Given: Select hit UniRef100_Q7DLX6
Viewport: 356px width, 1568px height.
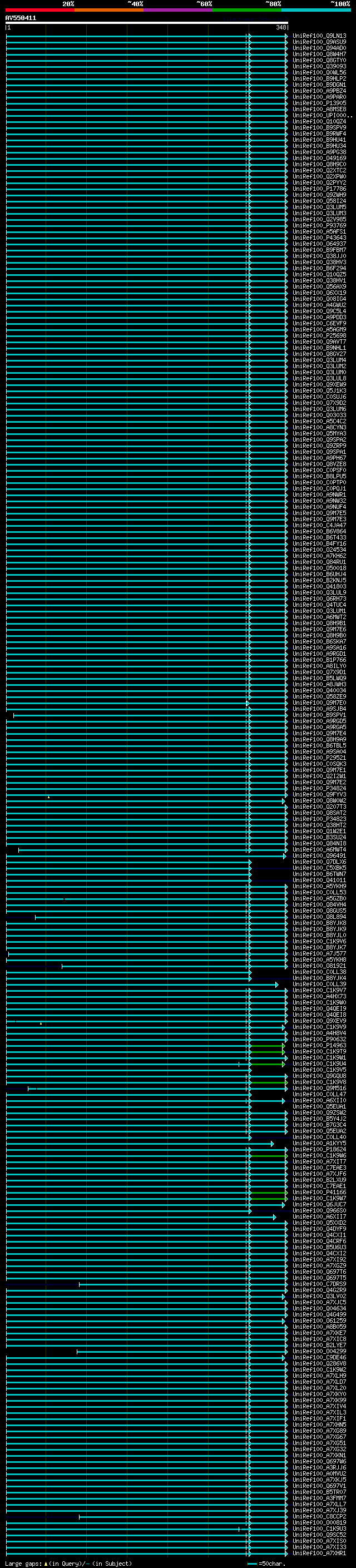Looking at the screenshot, I should [x=319, y=862].
